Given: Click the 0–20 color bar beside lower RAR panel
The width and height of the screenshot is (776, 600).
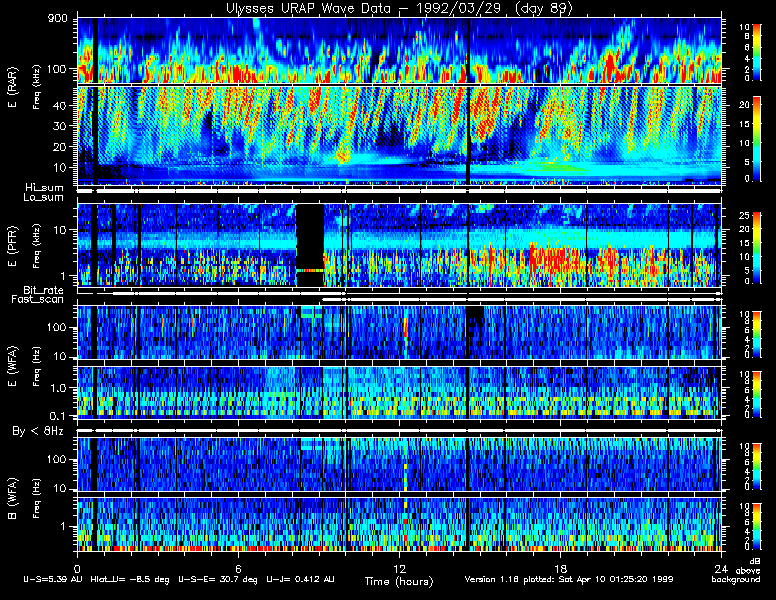Looking at the screenshot, I should [756, 139].
